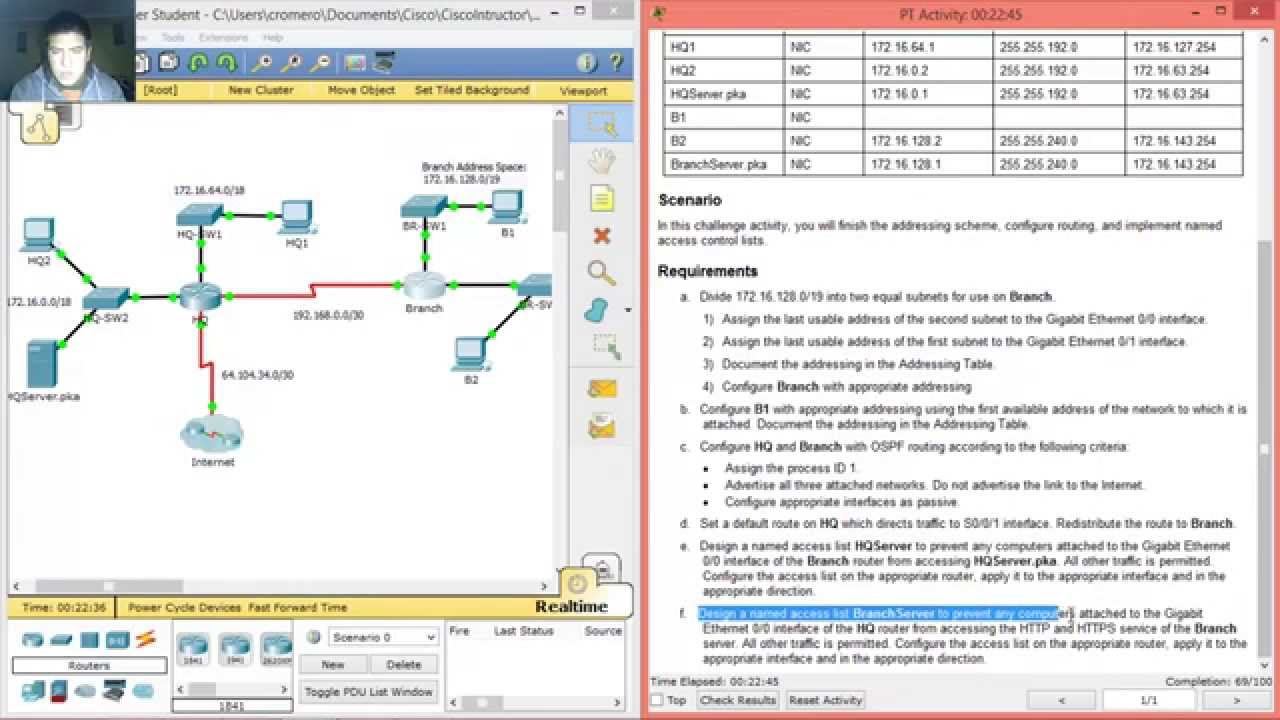Choose the Add Simple PDU envelope
The height and width of the screenshot is (720, 1280).
coord(601,388)
